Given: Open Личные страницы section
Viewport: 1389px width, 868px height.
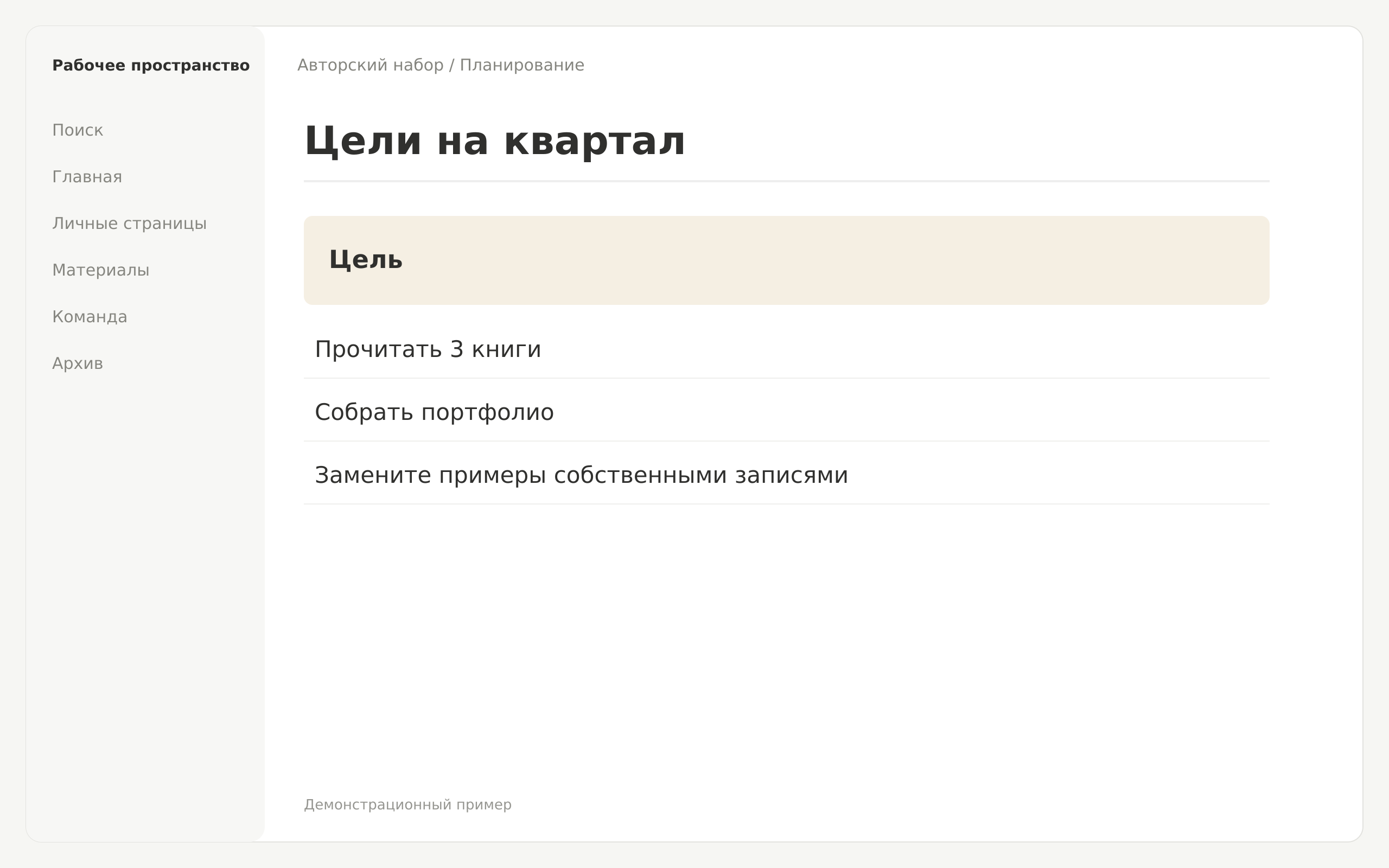Looking at the screenshot, I should [x=129, y=224].
